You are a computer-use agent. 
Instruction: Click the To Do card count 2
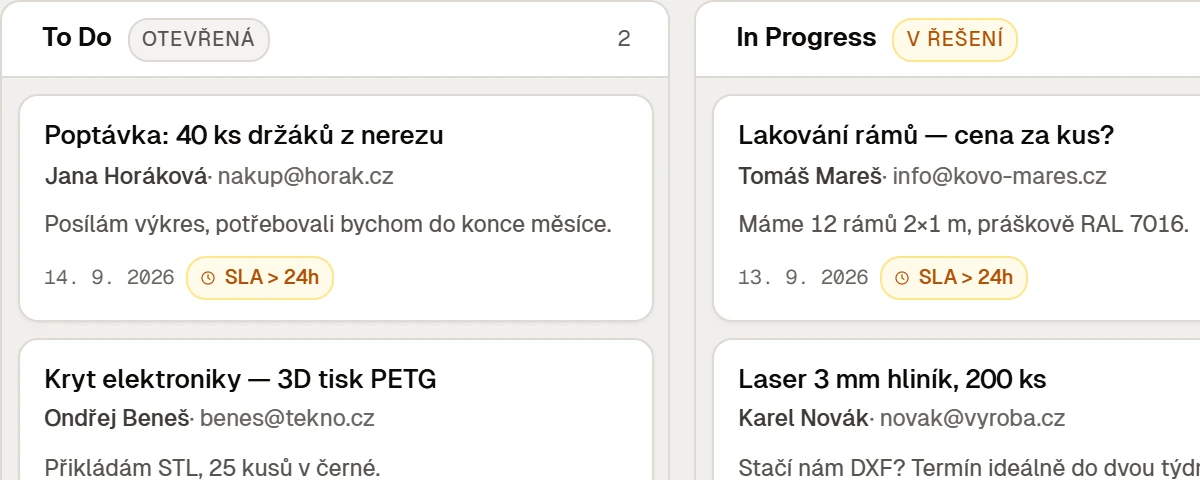(x=624, y=39)
